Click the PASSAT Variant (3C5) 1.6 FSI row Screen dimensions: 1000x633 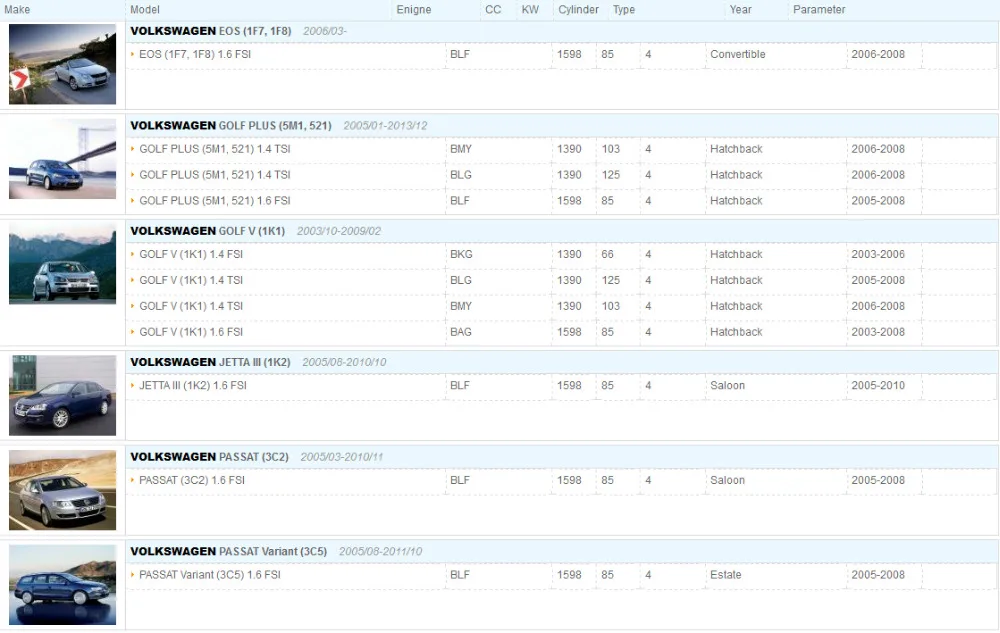pos(561,575)
